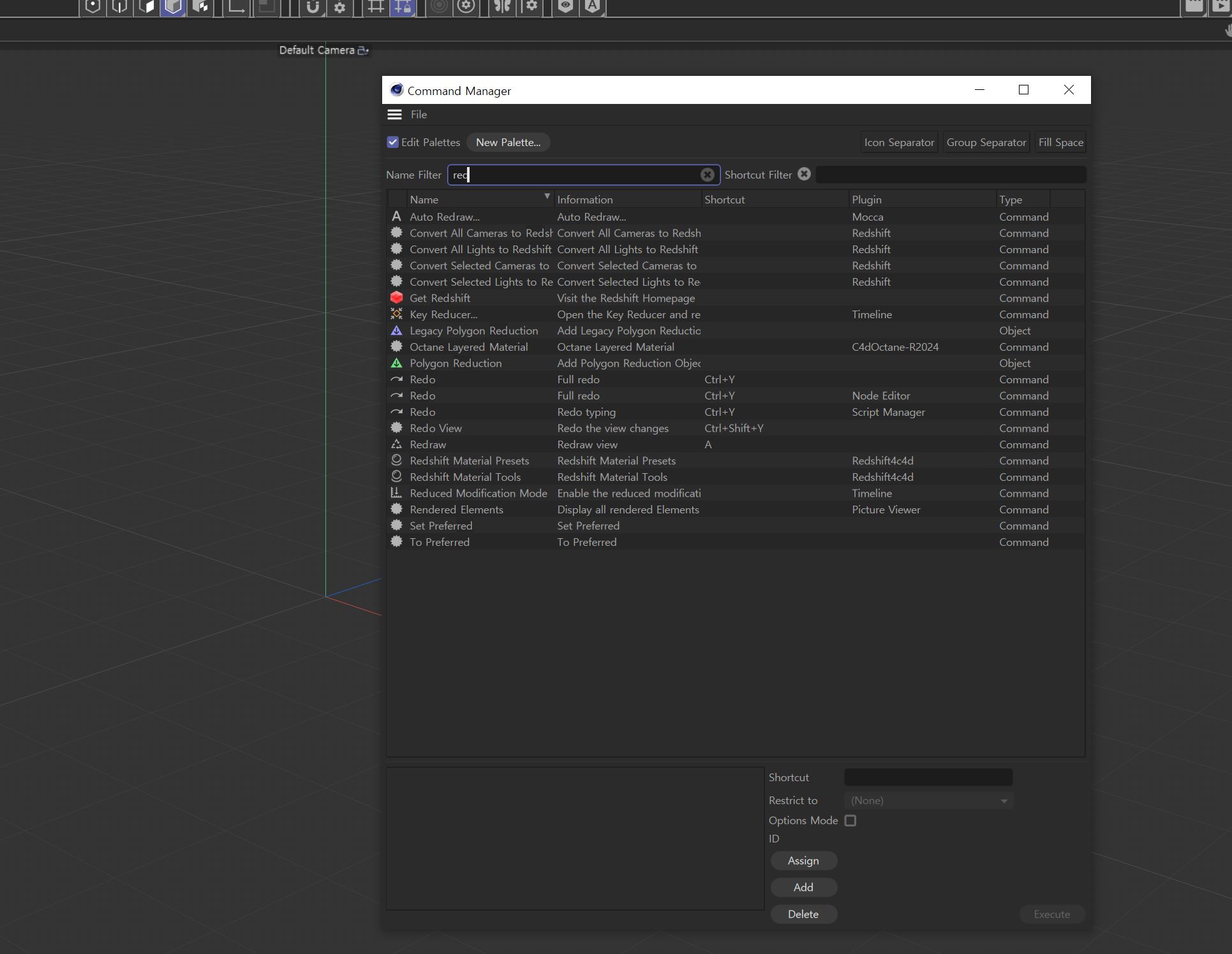The width and height of the screenshot is (1232, 954).
Task: Toggle the magnet Snap icon
Action: tap(313, 7)
